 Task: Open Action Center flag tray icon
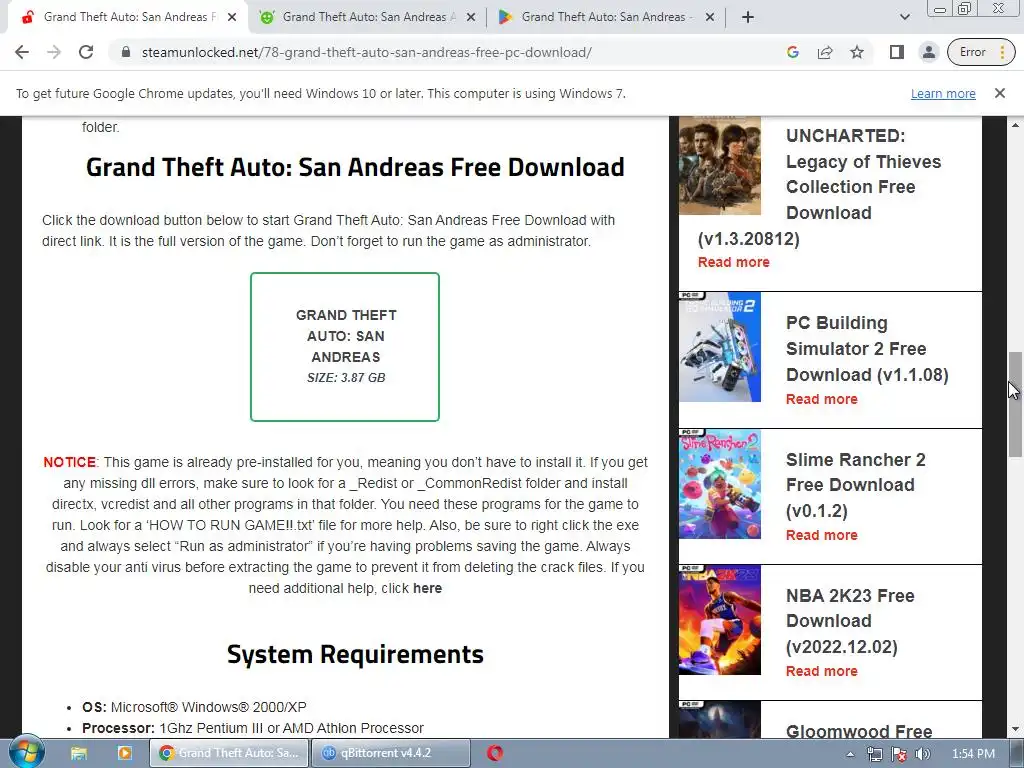point(899,754)
